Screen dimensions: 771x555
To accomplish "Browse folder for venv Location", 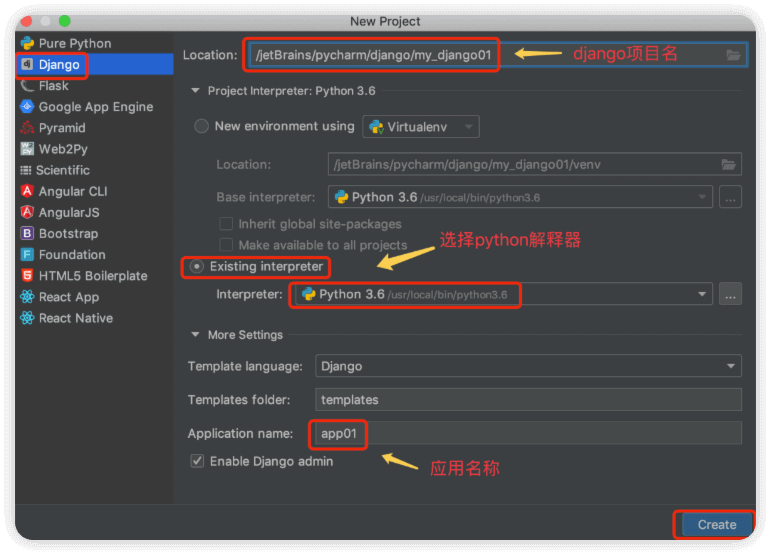I will [728, 164].
